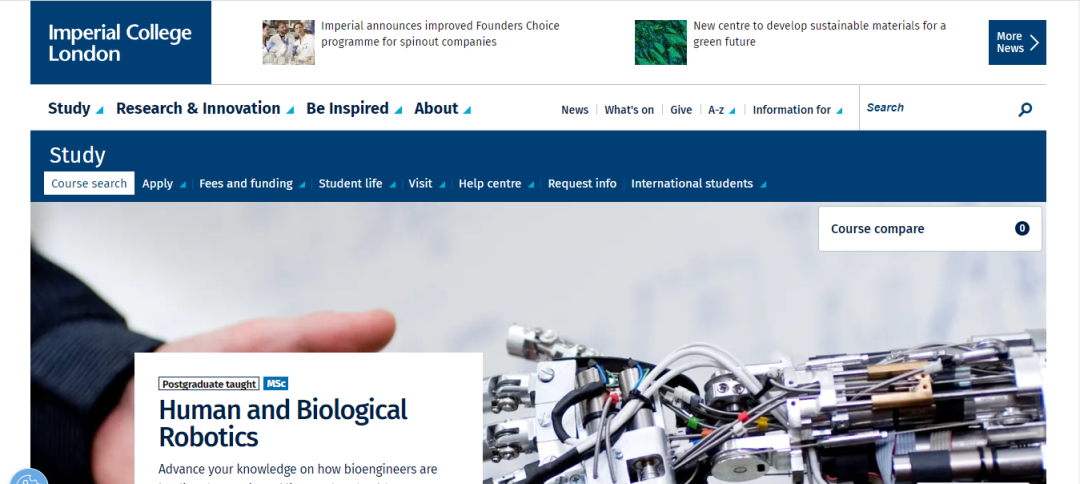Click the MSc badge label

(x=276, y=383)
